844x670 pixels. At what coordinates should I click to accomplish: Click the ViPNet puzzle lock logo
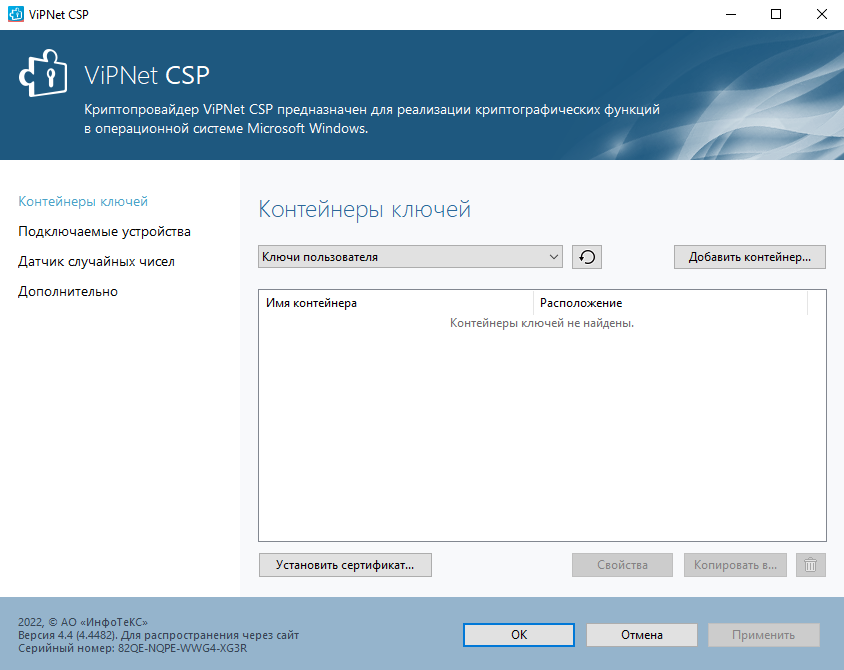pos(44,74)
